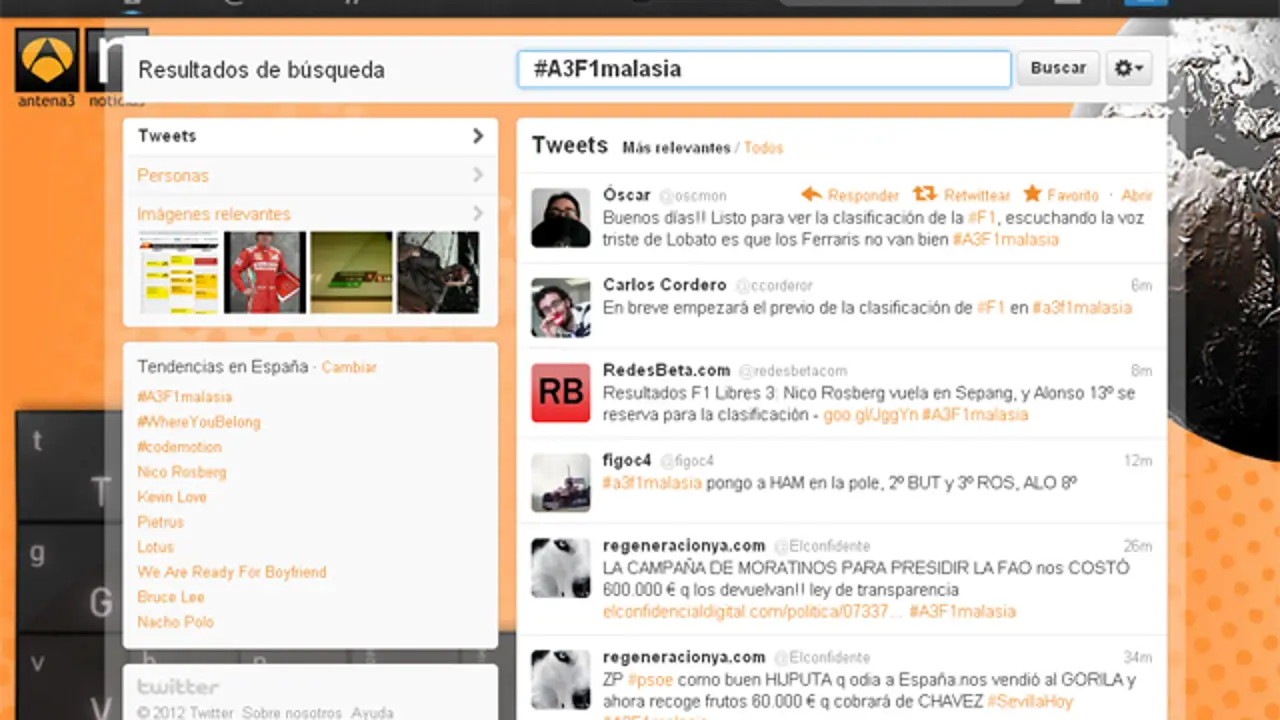The height and width of the screenshot is (720, 1280).
Task: Click the figoc4 name link
Action: (627, 460)
